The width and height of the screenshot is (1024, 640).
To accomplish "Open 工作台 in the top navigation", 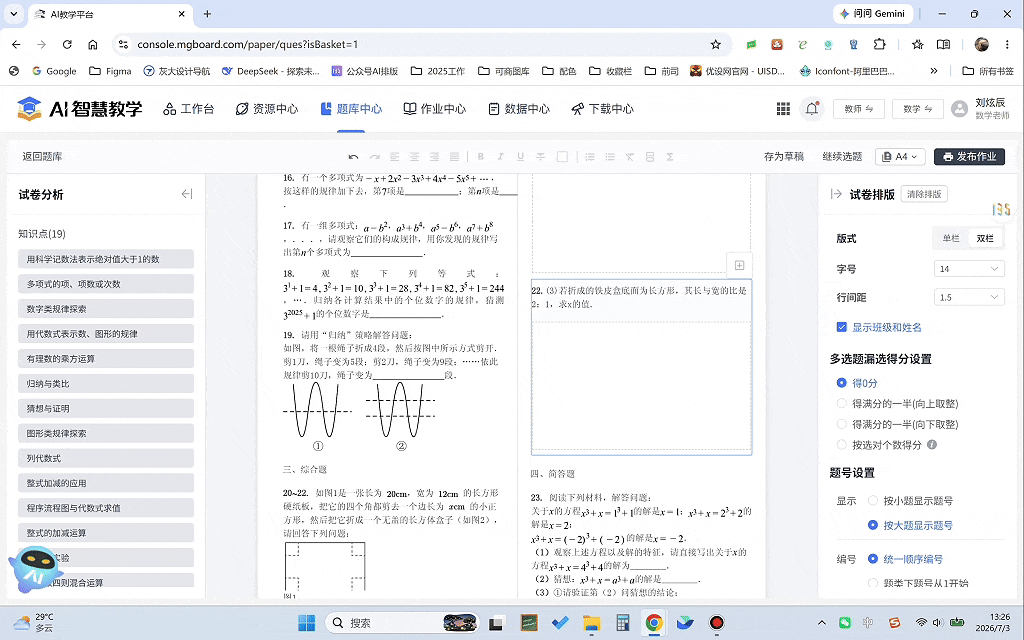I will [x=189, y=109].
